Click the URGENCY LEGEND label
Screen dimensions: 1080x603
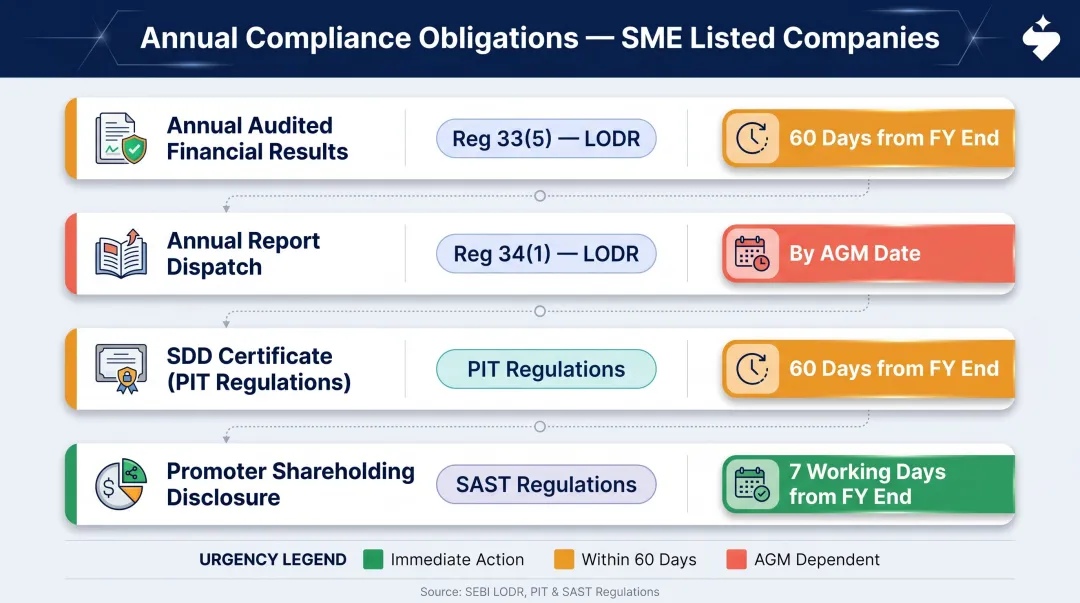coord(273,560)
